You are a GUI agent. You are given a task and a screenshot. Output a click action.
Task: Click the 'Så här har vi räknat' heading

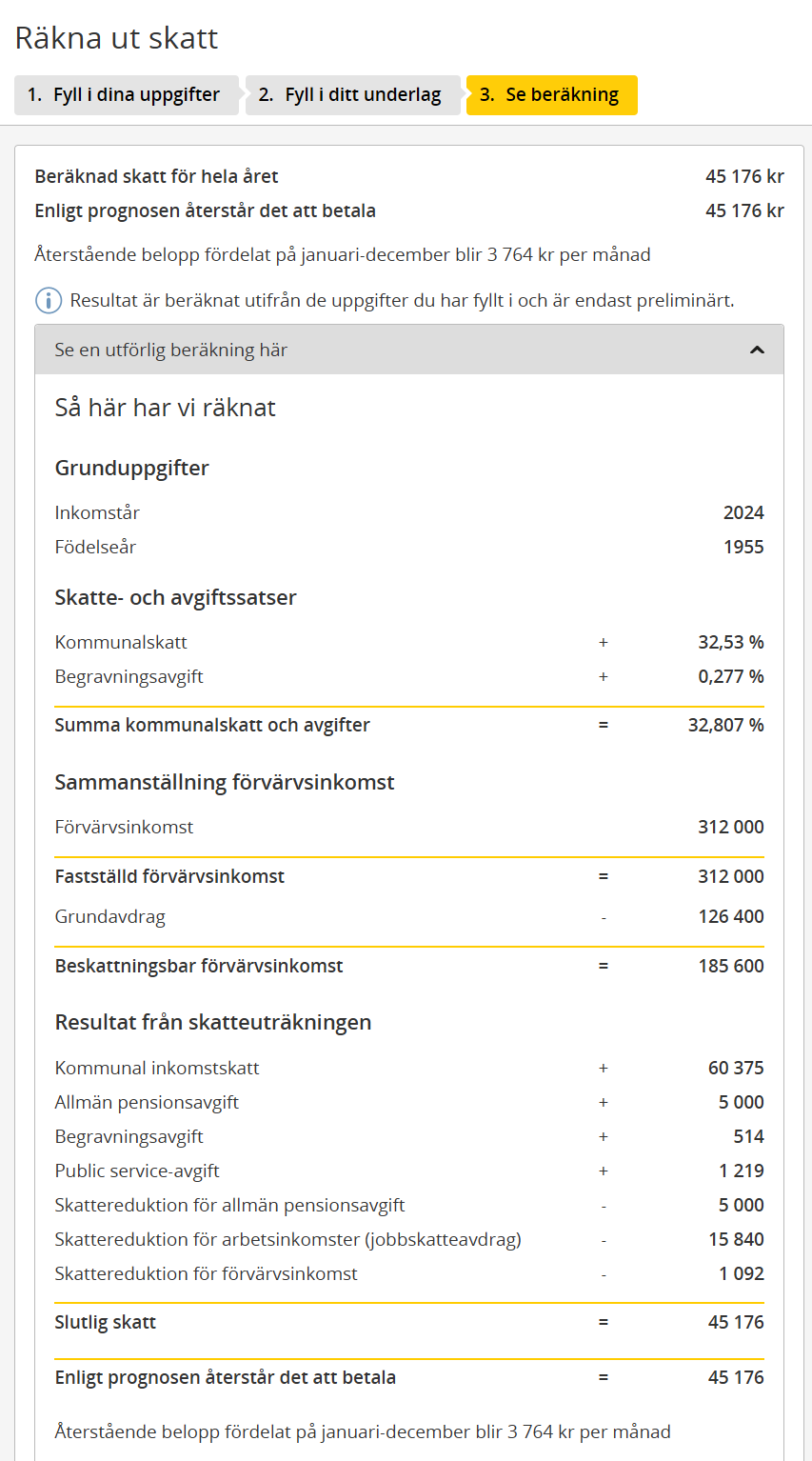point(166,408)
